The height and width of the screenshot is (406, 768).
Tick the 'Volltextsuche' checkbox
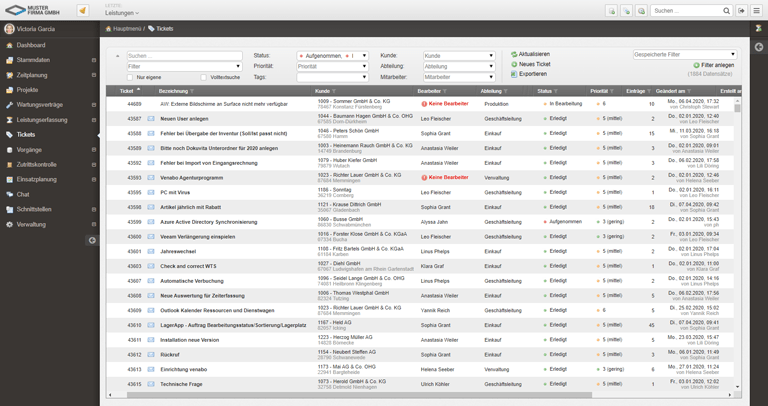coord(203,77)
